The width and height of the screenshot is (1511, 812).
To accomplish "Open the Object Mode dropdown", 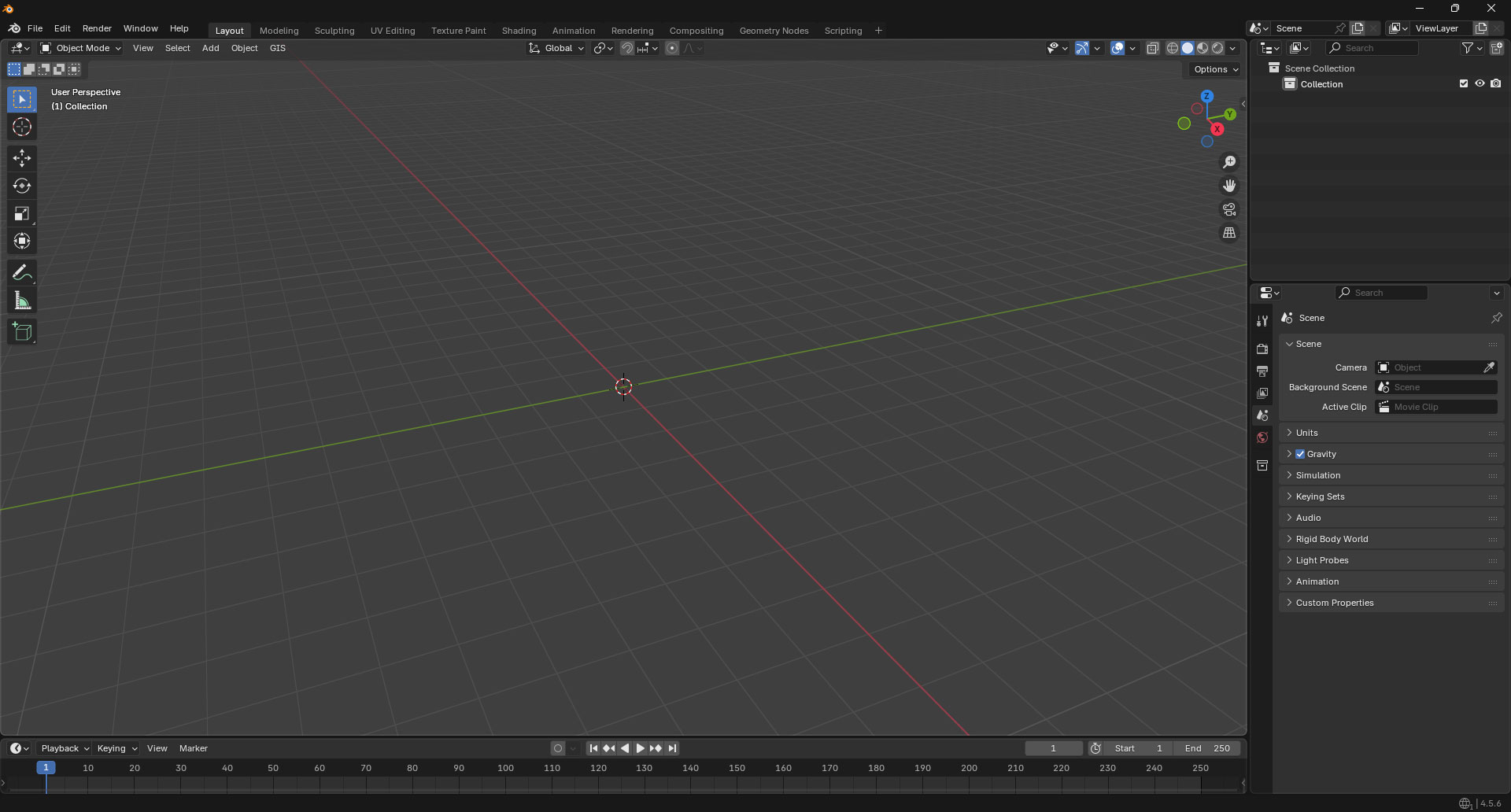I will 81,48.
